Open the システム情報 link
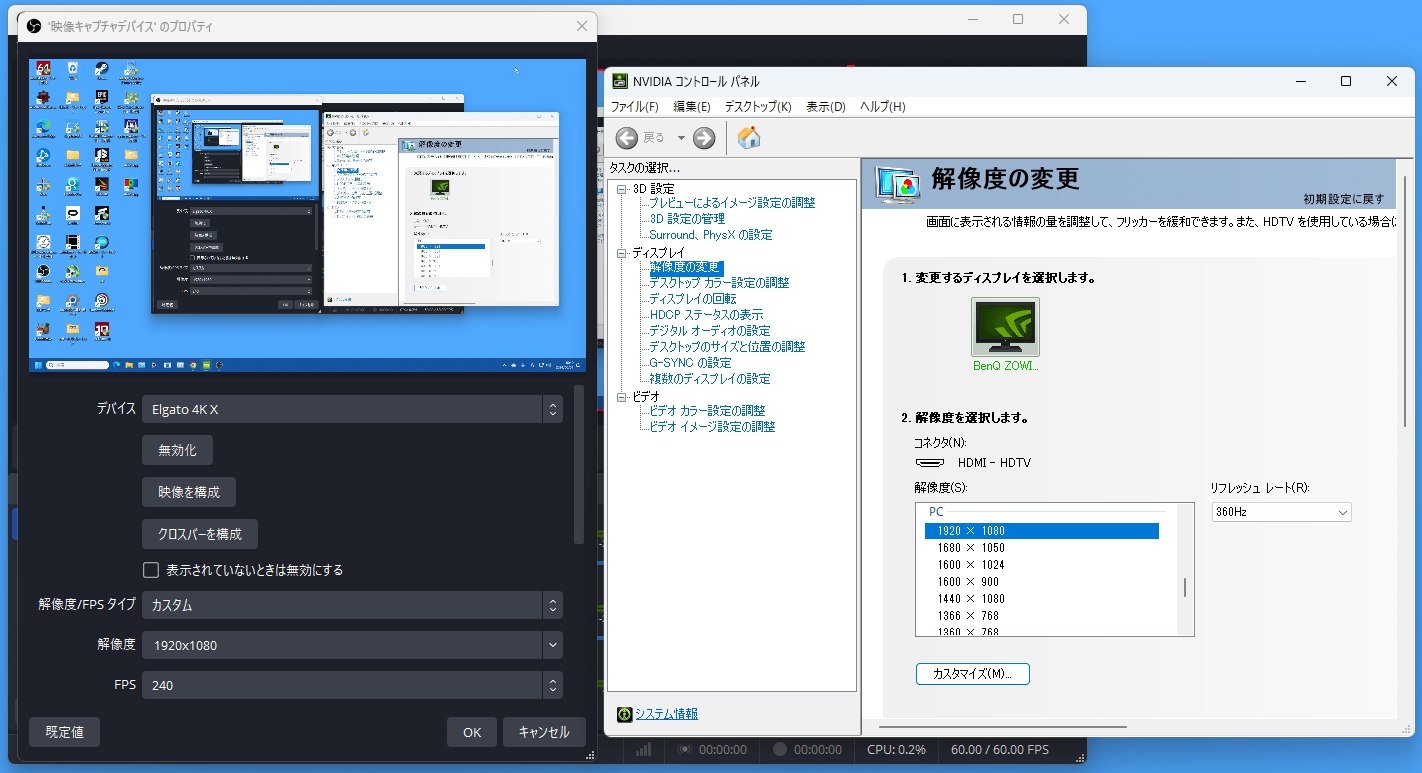This screenshot has width=1422, height=773. tap(666, 714)
